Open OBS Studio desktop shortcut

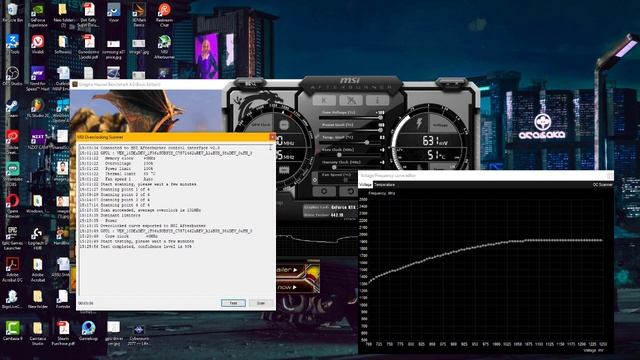(x=13, y=77)
